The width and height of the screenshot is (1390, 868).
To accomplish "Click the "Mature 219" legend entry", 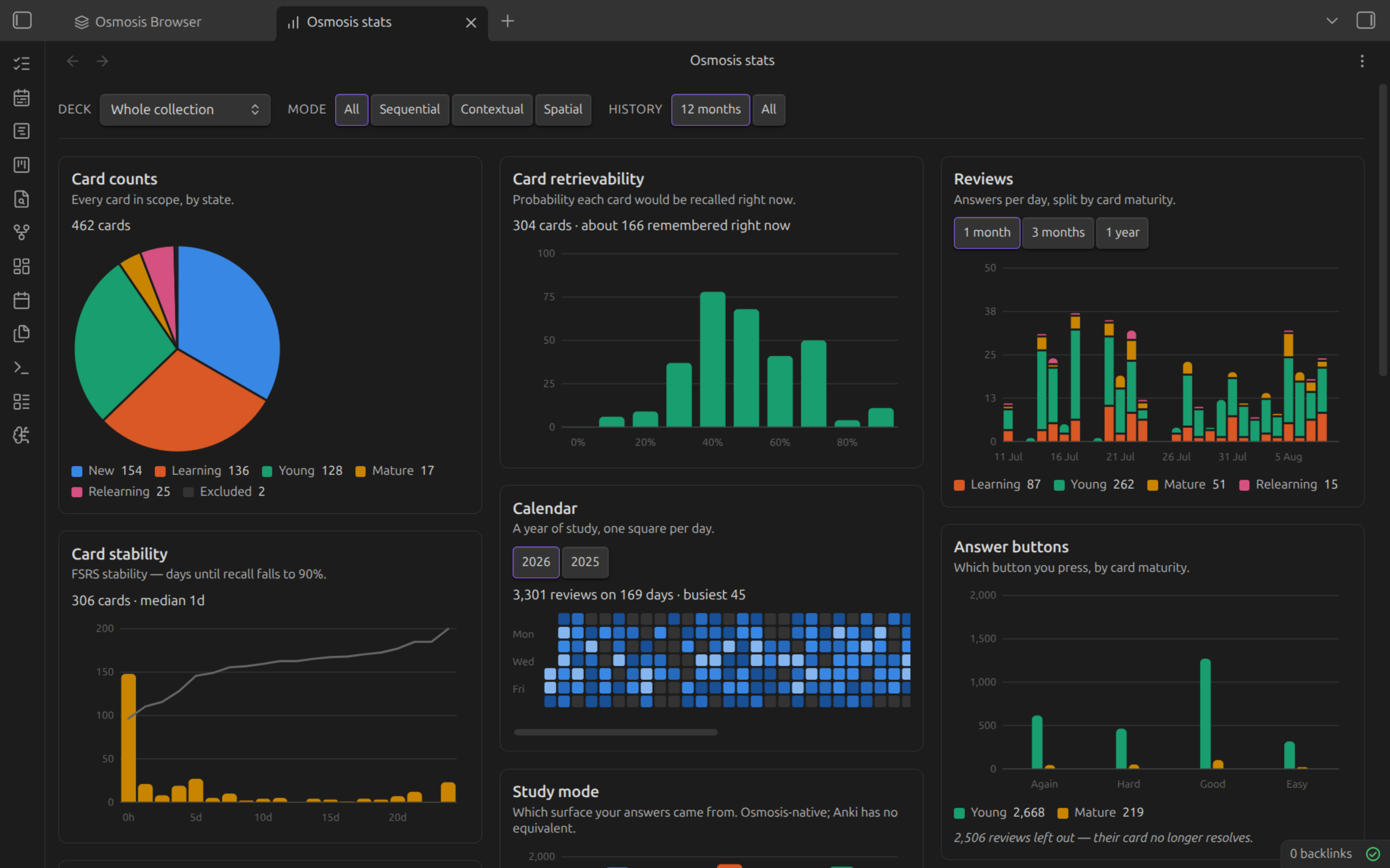I will (1101, 812).
